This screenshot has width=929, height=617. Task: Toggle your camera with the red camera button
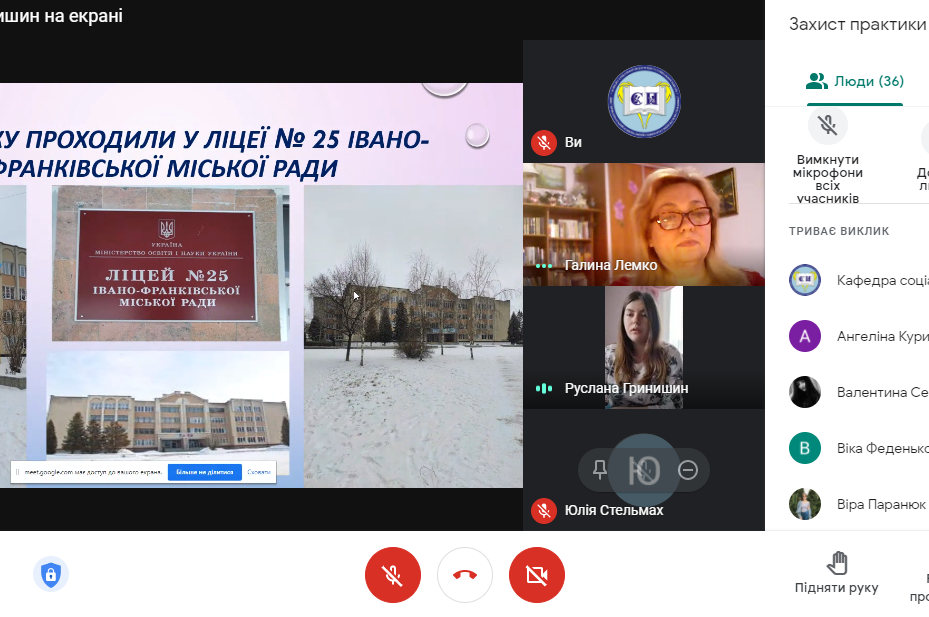click(537, 575)
